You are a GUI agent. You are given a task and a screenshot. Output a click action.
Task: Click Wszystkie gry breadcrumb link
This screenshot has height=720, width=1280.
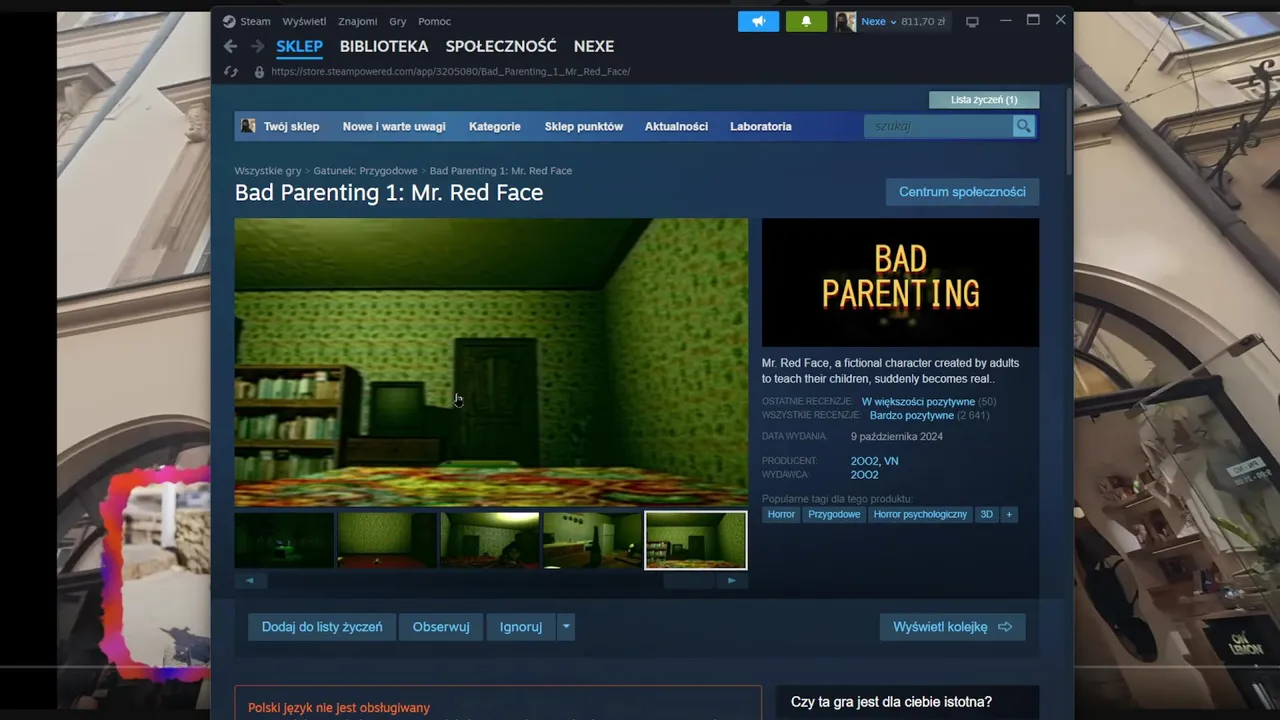(x=268, y=171)
